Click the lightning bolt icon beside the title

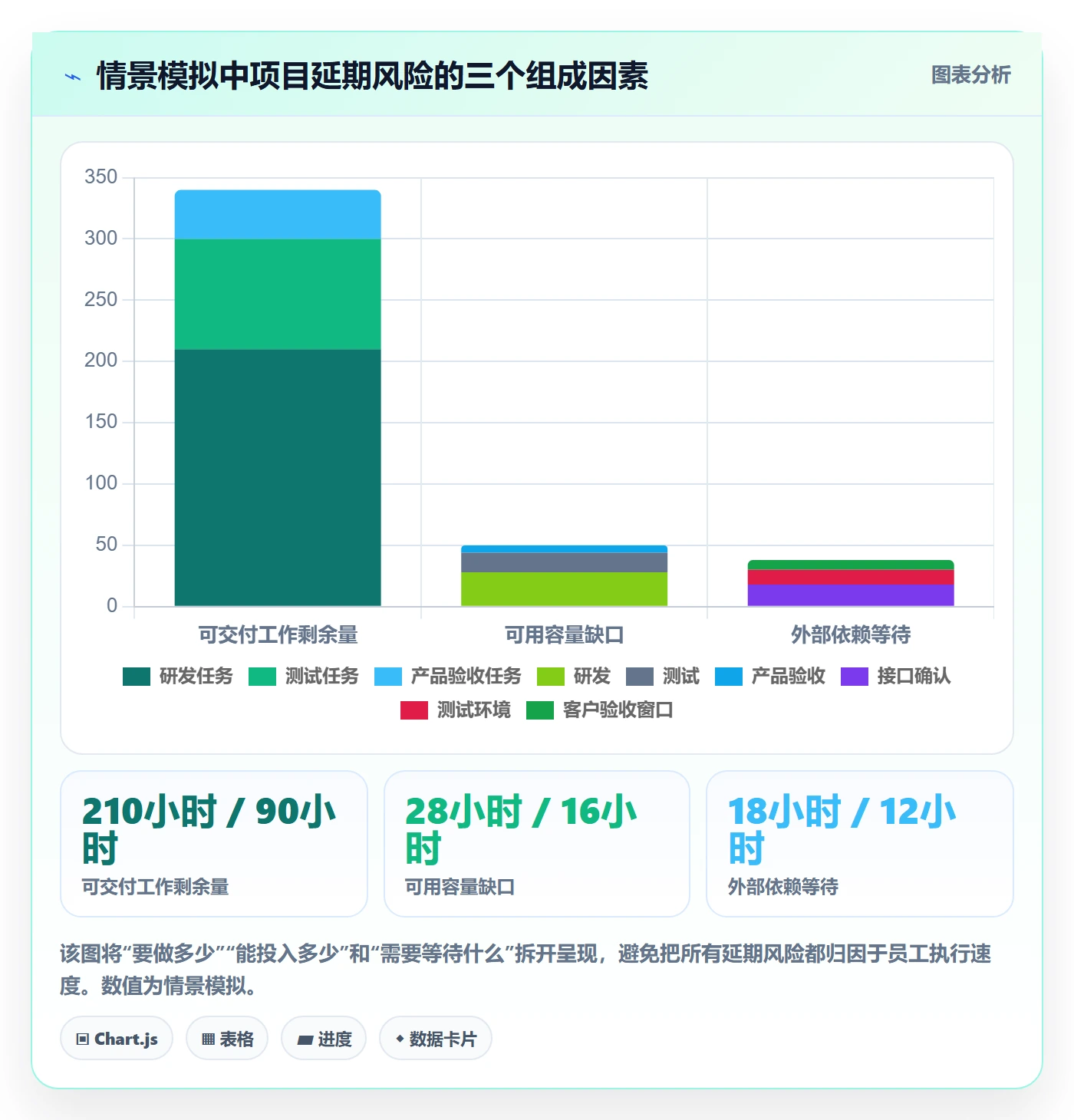point(73,77)
